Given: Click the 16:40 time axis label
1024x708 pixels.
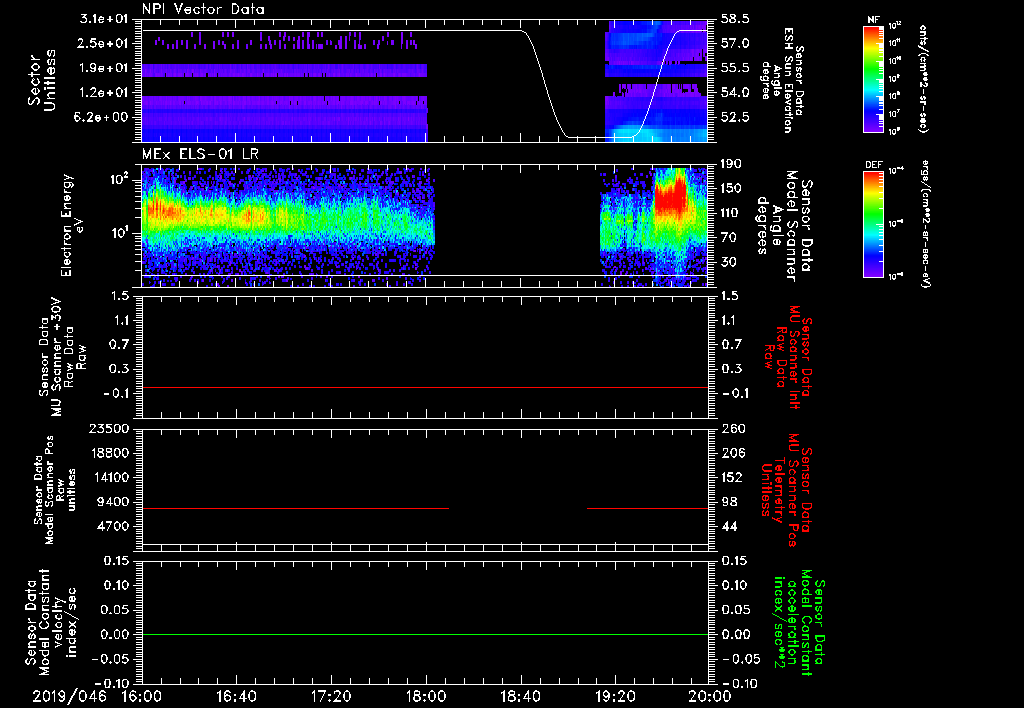Looking at the screenshot, I should pyautogui.click(x=236, y=696).
